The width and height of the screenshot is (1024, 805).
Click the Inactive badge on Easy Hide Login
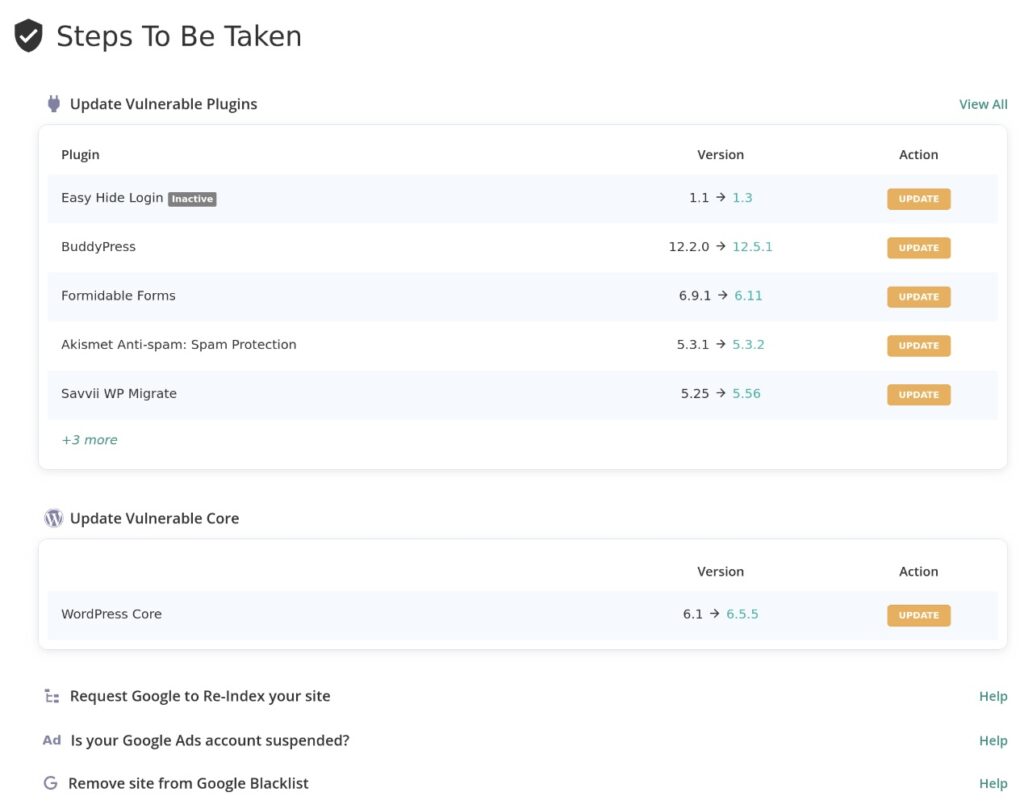tap(192, 199)
